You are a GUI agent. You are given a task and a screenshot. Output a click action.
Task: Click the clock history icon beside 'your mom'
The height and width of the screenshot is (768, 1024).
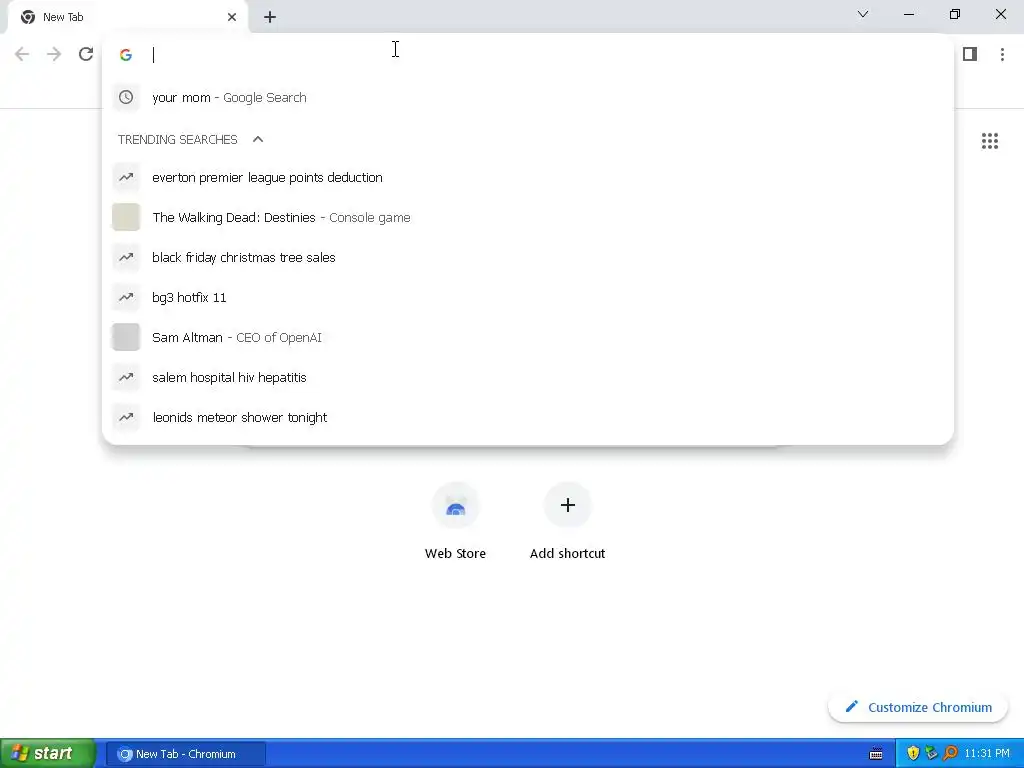click(x=126, y=97)
